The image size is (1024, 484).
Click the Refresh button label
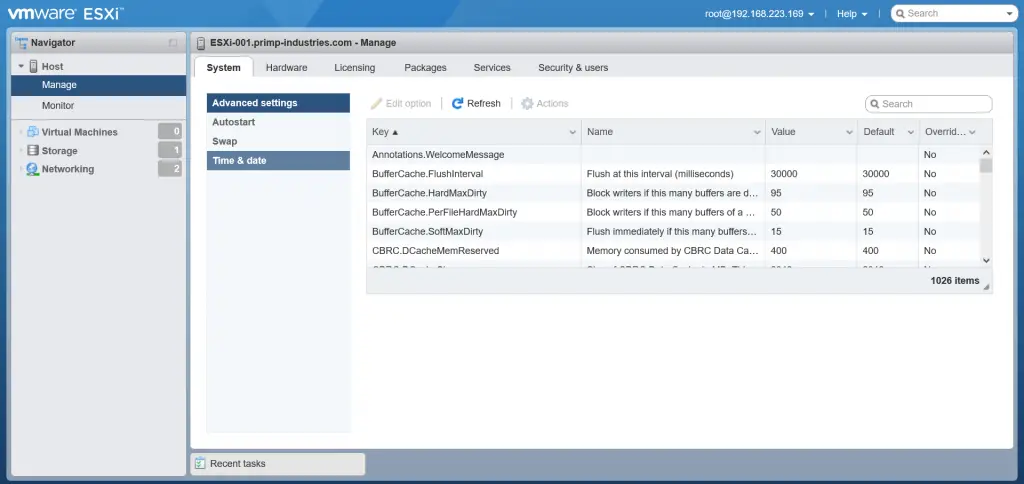pyautogui.click(x=484, y=103)
